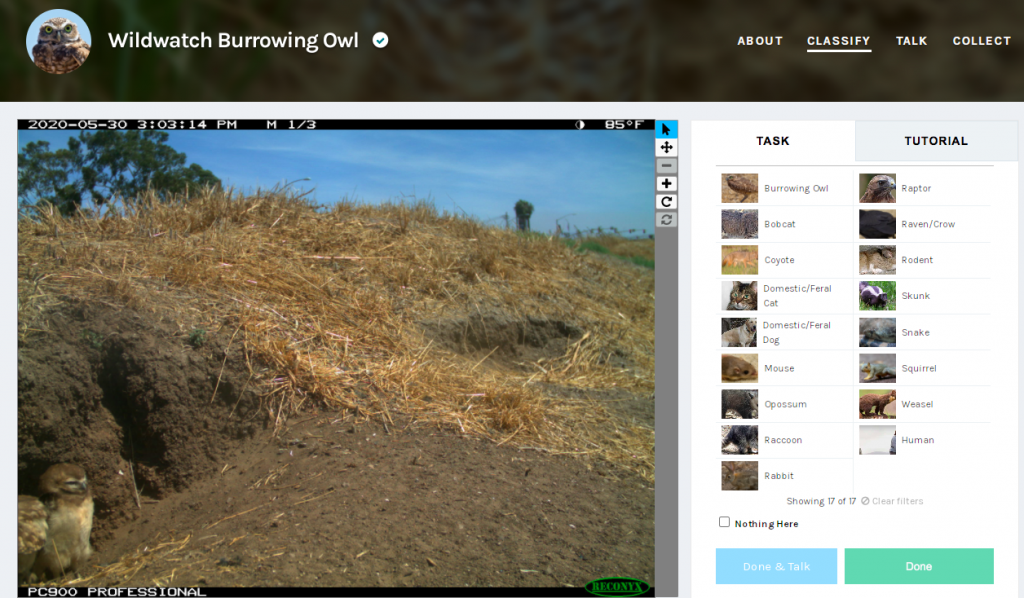Zoom out using the minus icon
Screen dimensions: 1024x598
click(x=666, y=165)
